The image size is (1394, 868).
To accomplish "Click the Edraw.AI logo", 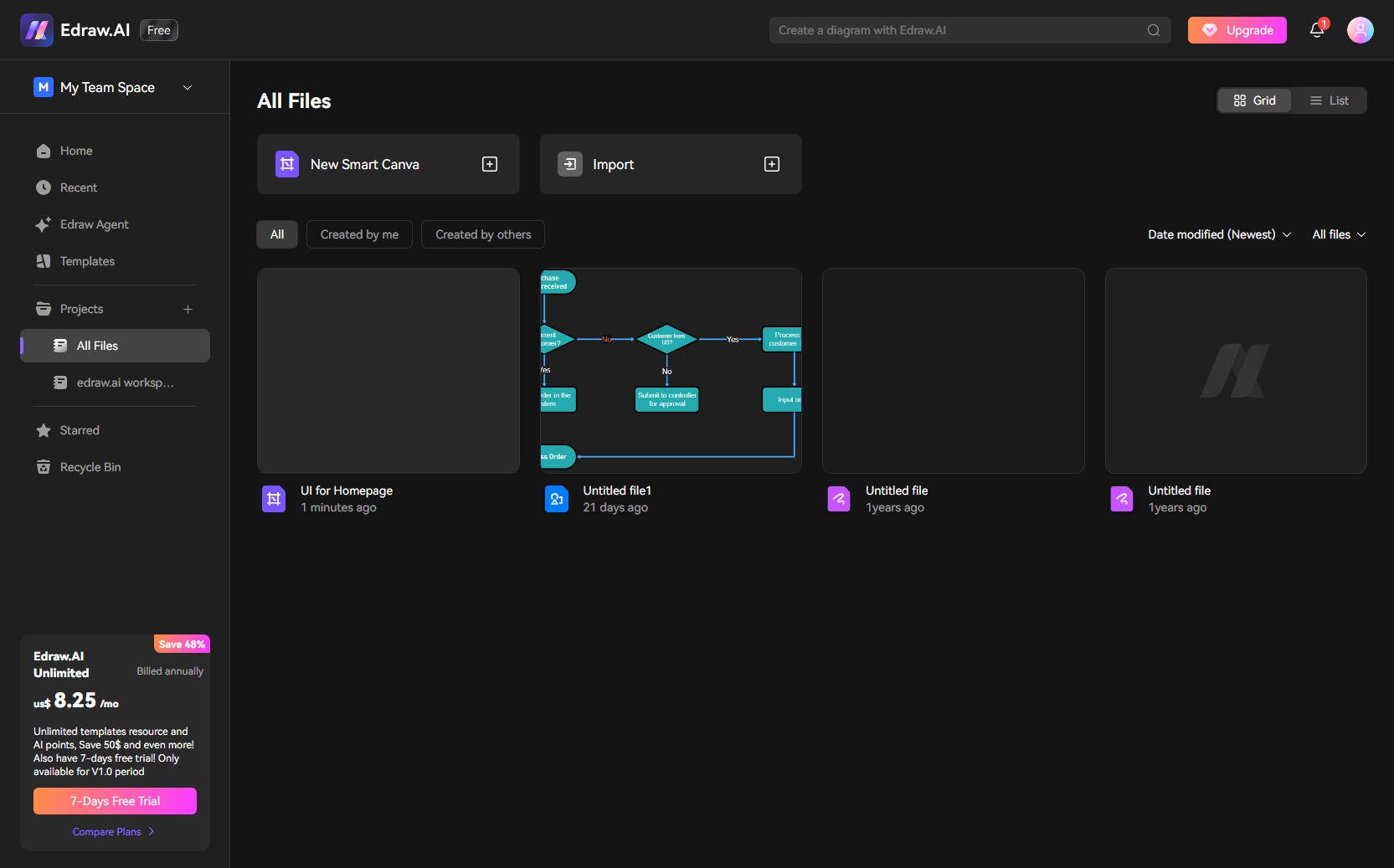I will point(36,29).
